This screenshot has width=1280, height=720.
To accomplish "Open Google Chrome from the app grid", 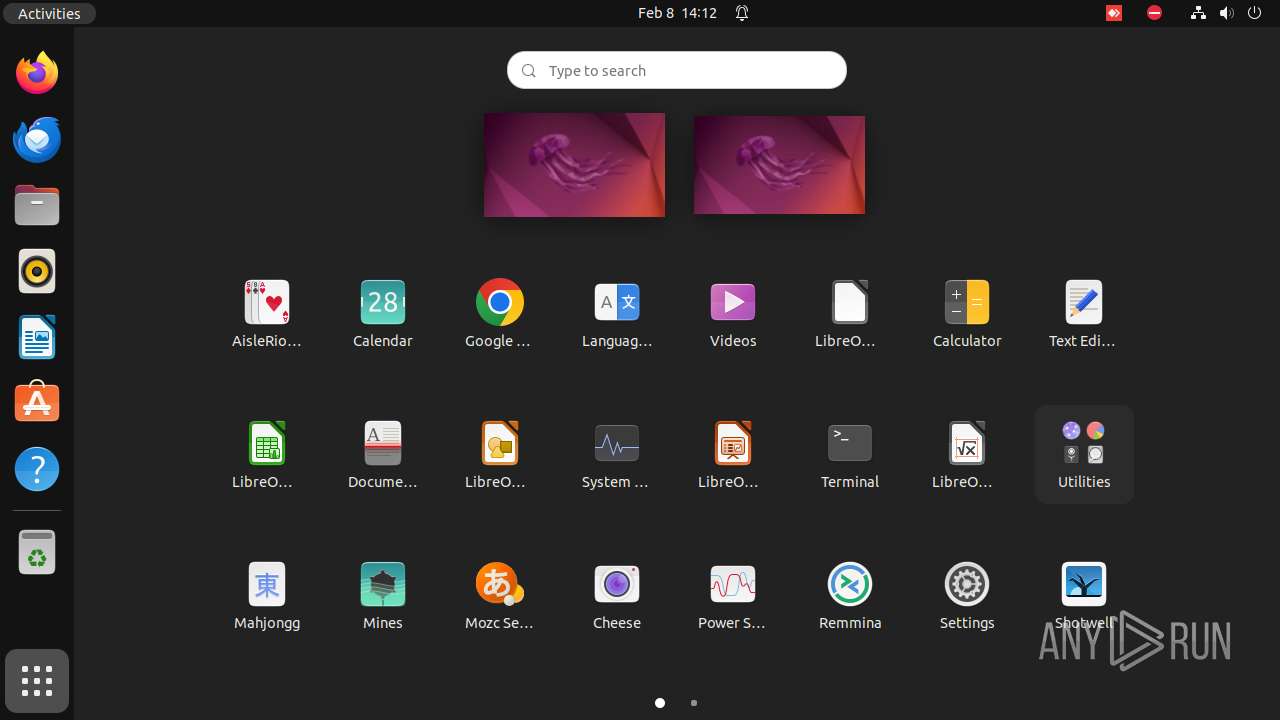I will [x=499, y=314].
